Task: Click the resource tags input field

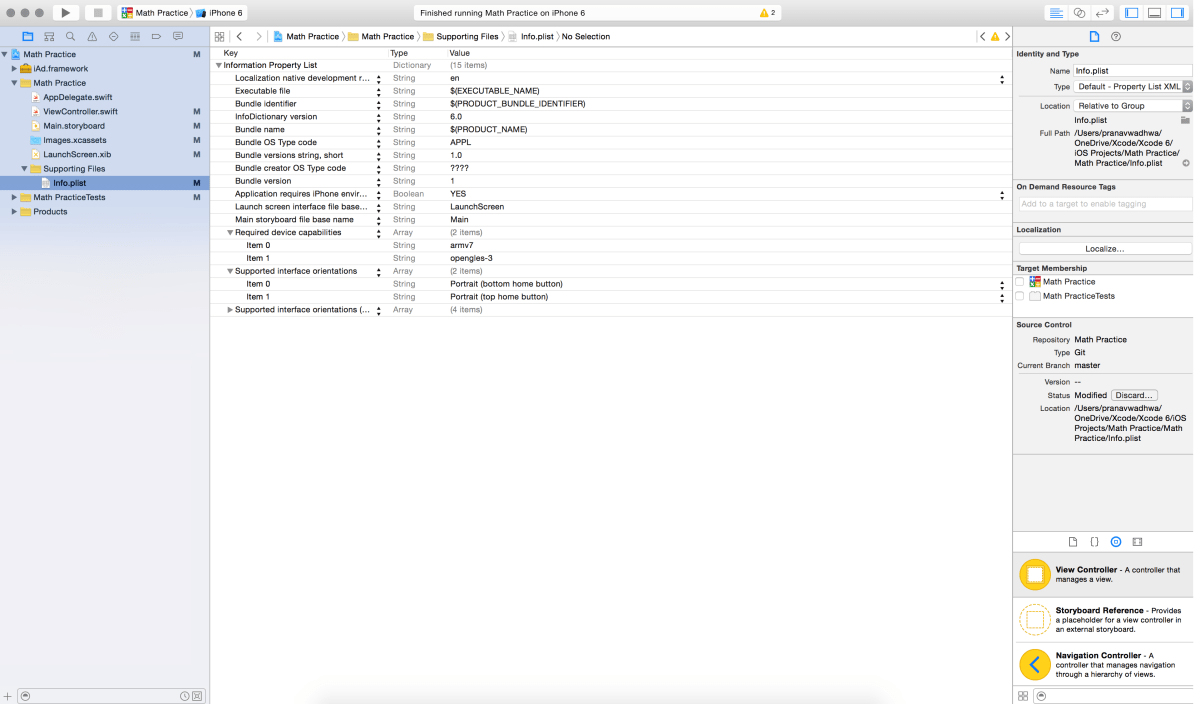Action: 1105,204
